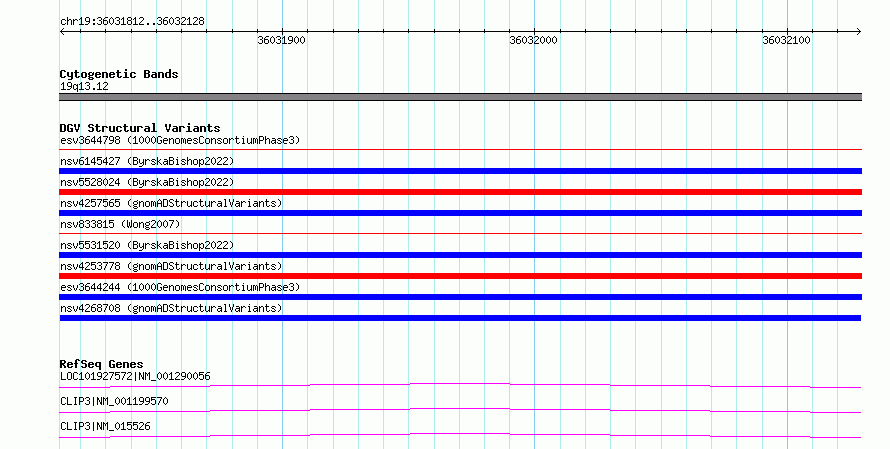Click the 36032100 ruler position label
This screenshot has width=890, height=449.
[x=786, y=40]
